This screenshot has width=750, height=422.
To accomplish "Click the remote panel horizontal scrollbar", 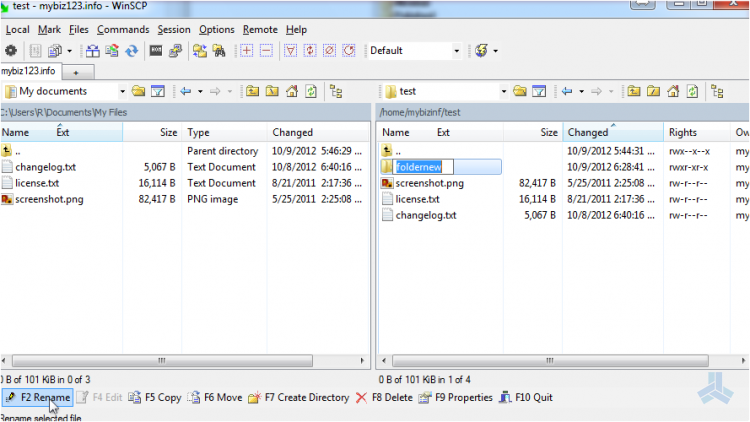I will [x=550, y=360].
